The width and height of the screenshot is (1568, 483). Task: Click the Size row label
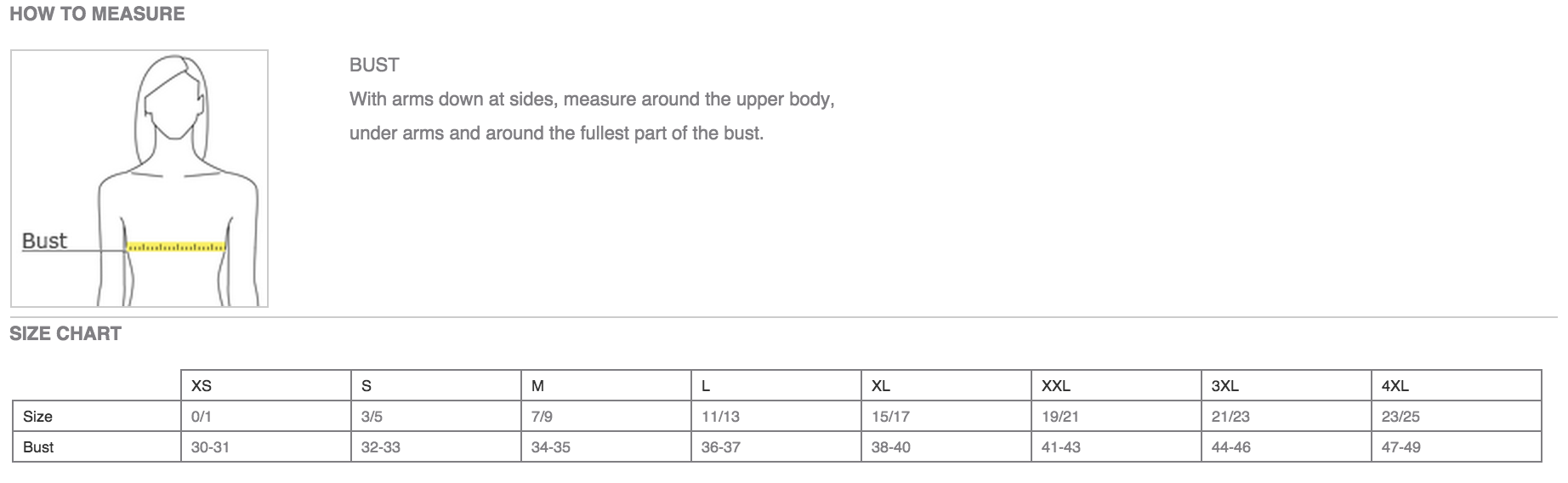38,417
